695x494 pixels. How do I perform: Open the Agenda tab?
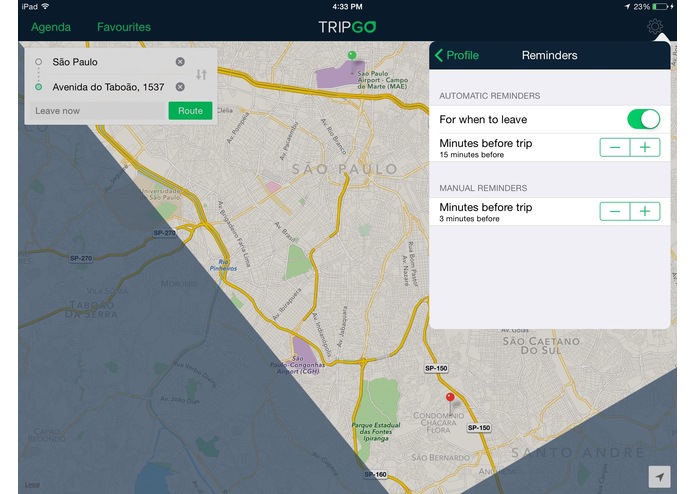pos(51,27)
